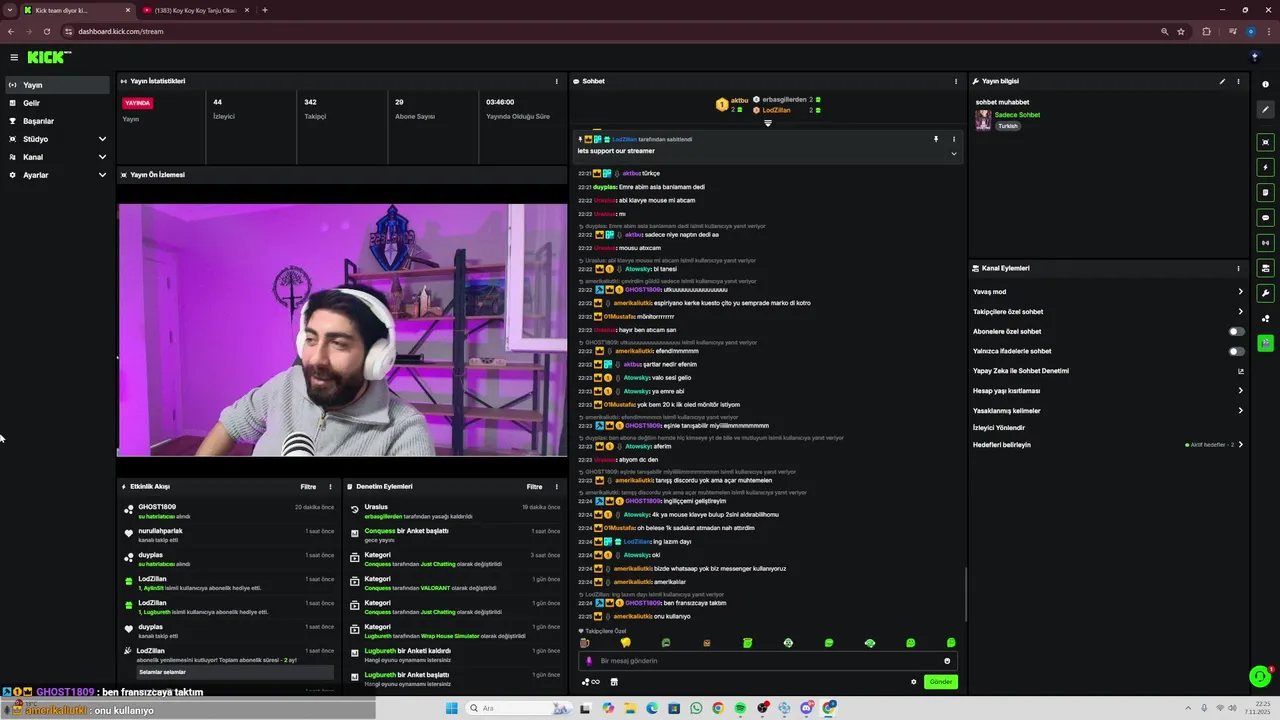This screenshot has height=720, width=1280.
Task: Click the pin icon on pinned message
Action: click(936, 139)
